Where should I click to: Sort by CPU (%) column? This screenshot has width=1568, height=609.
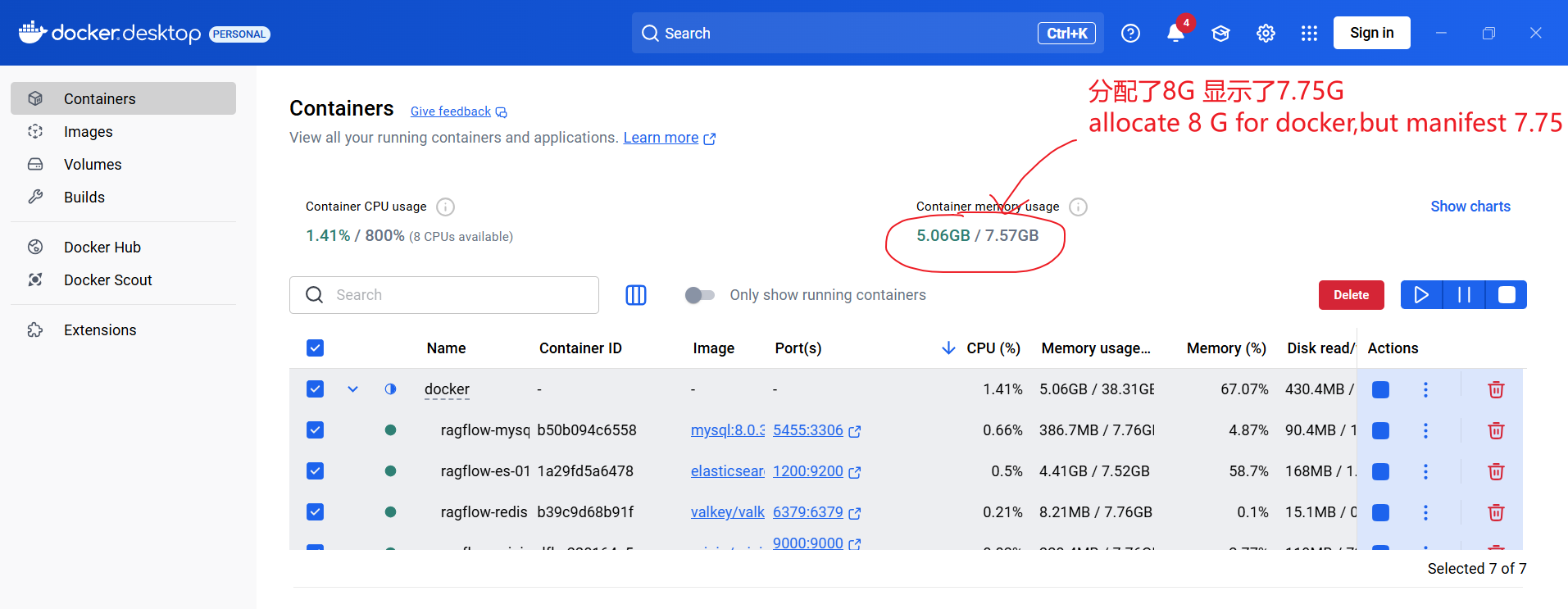coord(993,348)
